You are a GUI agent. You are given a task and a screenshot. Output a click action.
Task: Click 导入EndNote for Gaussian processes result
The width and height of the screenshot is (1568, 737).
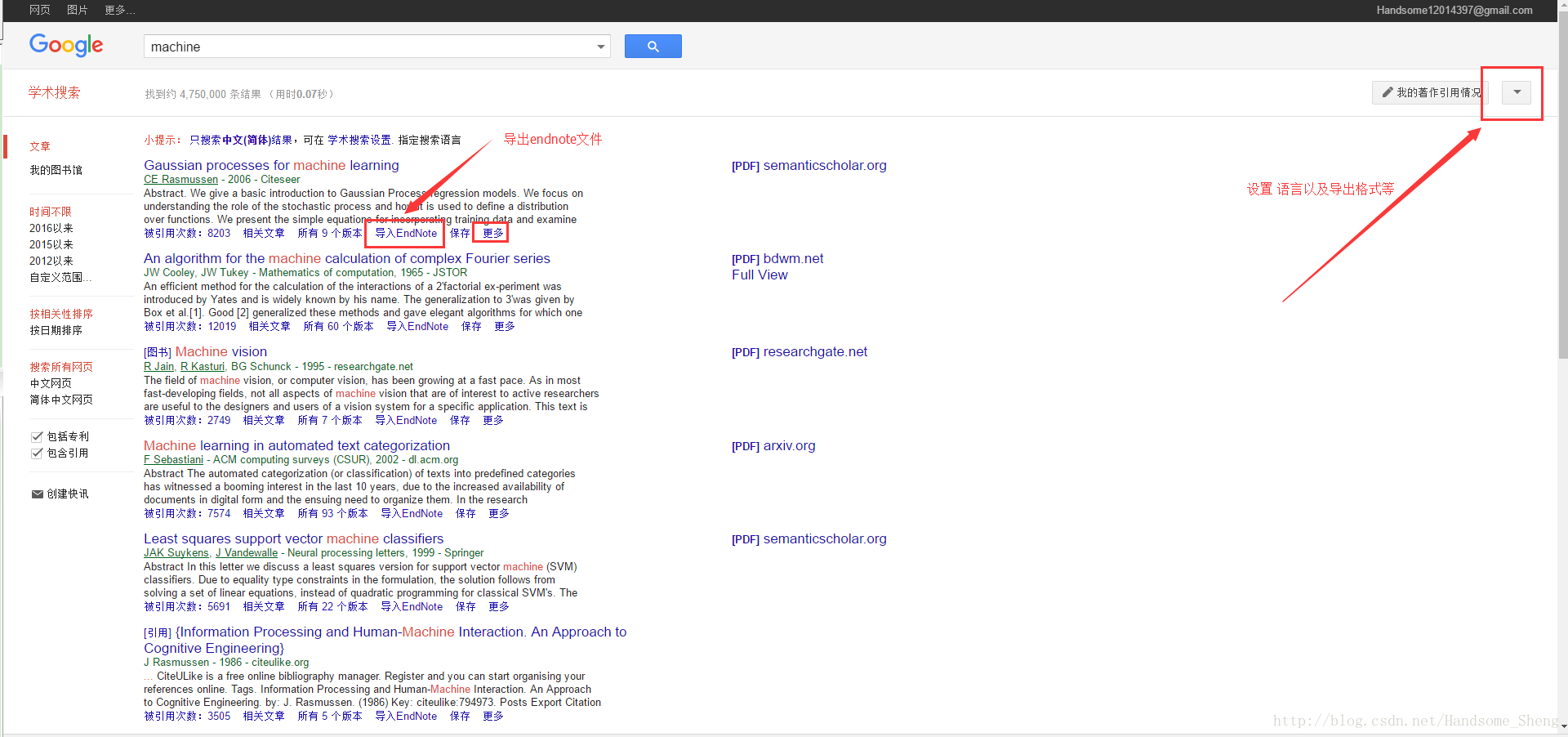(406, 233)
